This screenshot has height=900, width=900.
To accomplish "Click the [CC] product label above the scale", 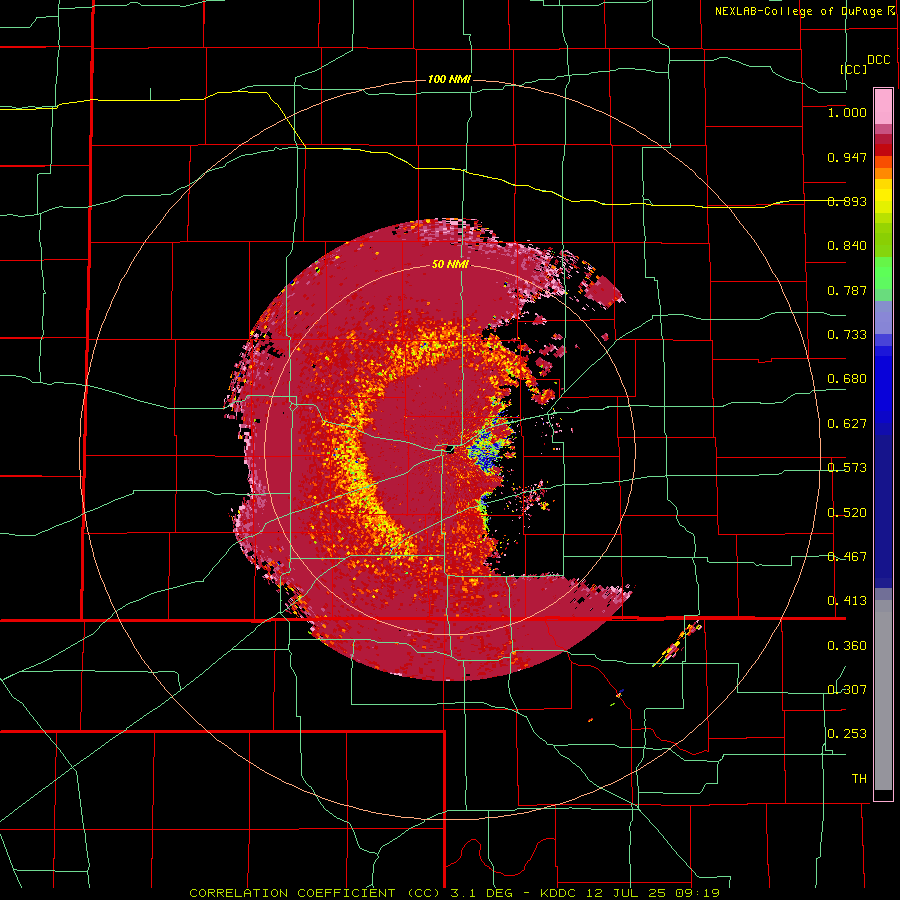I will pos(854,69).
